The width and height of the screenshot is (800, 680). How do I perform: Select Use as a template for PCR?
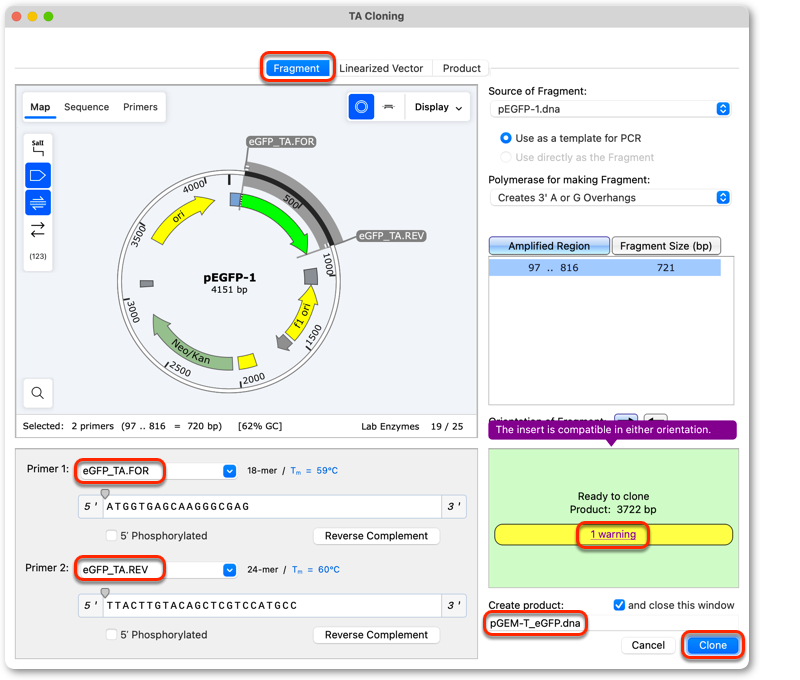coord(506,138)
